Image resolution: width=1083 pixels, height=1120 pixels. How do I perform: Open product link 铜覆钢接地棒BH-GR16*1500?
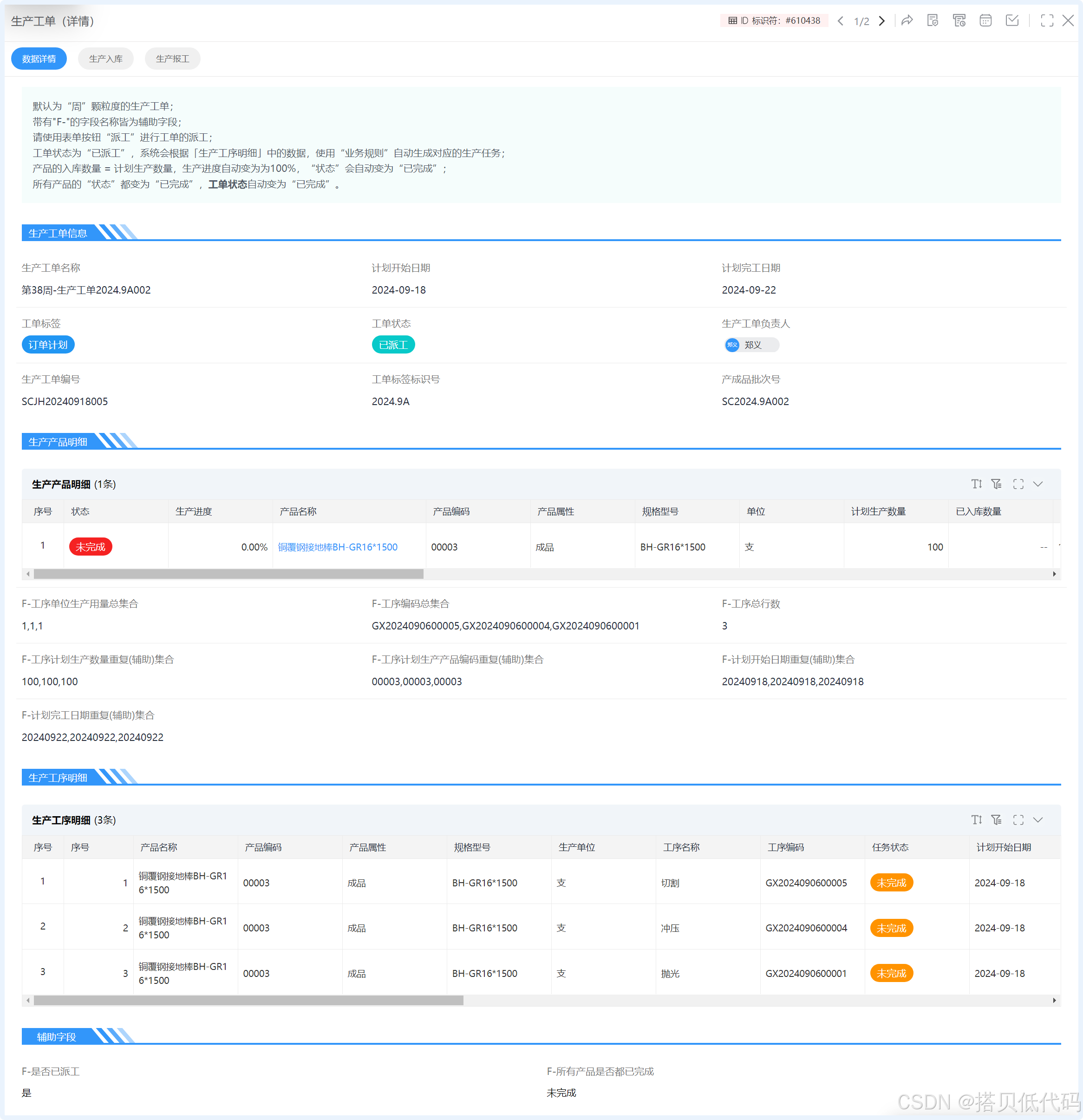coord(338,547)
